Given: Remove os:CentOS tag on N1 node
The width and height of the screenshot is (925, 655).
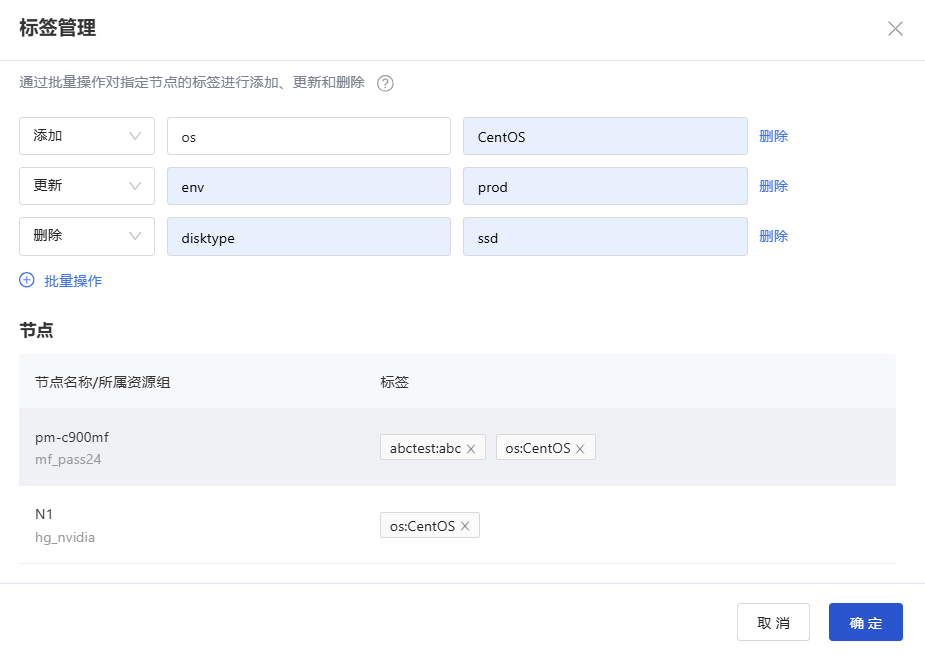Looking at the screenshot, I should pos(465,526).
